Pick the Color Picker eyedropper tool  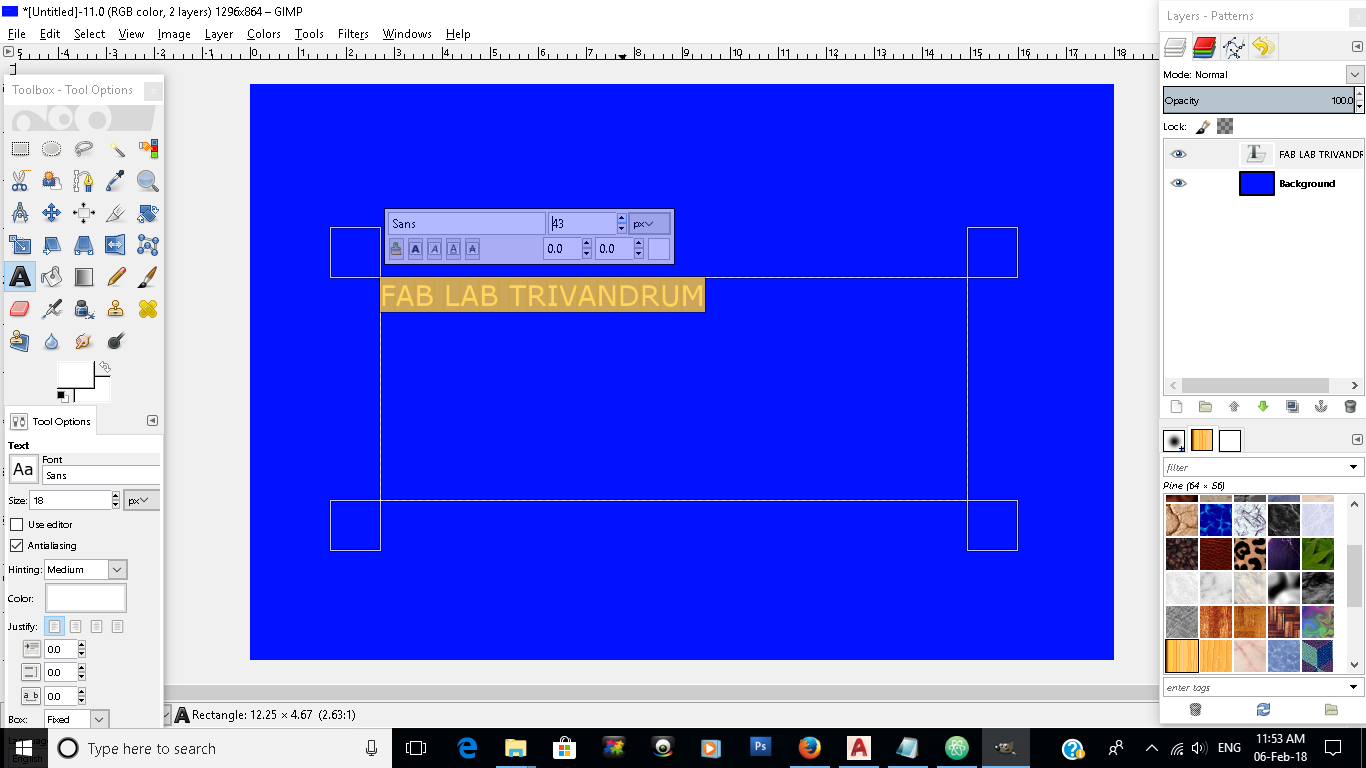click(x=116, y=181)
